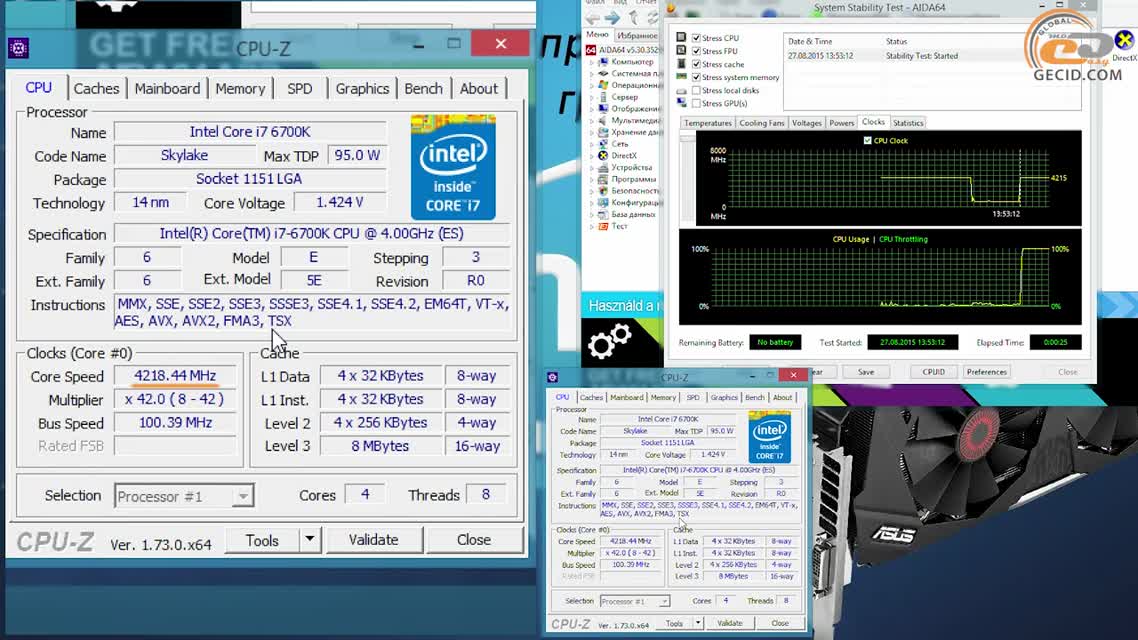Image resolution: width=1138 pixels, height=640 pixels.
Task: Select the Безопасность shield icon
Action: pyautogui.click(x=602, y=190)
